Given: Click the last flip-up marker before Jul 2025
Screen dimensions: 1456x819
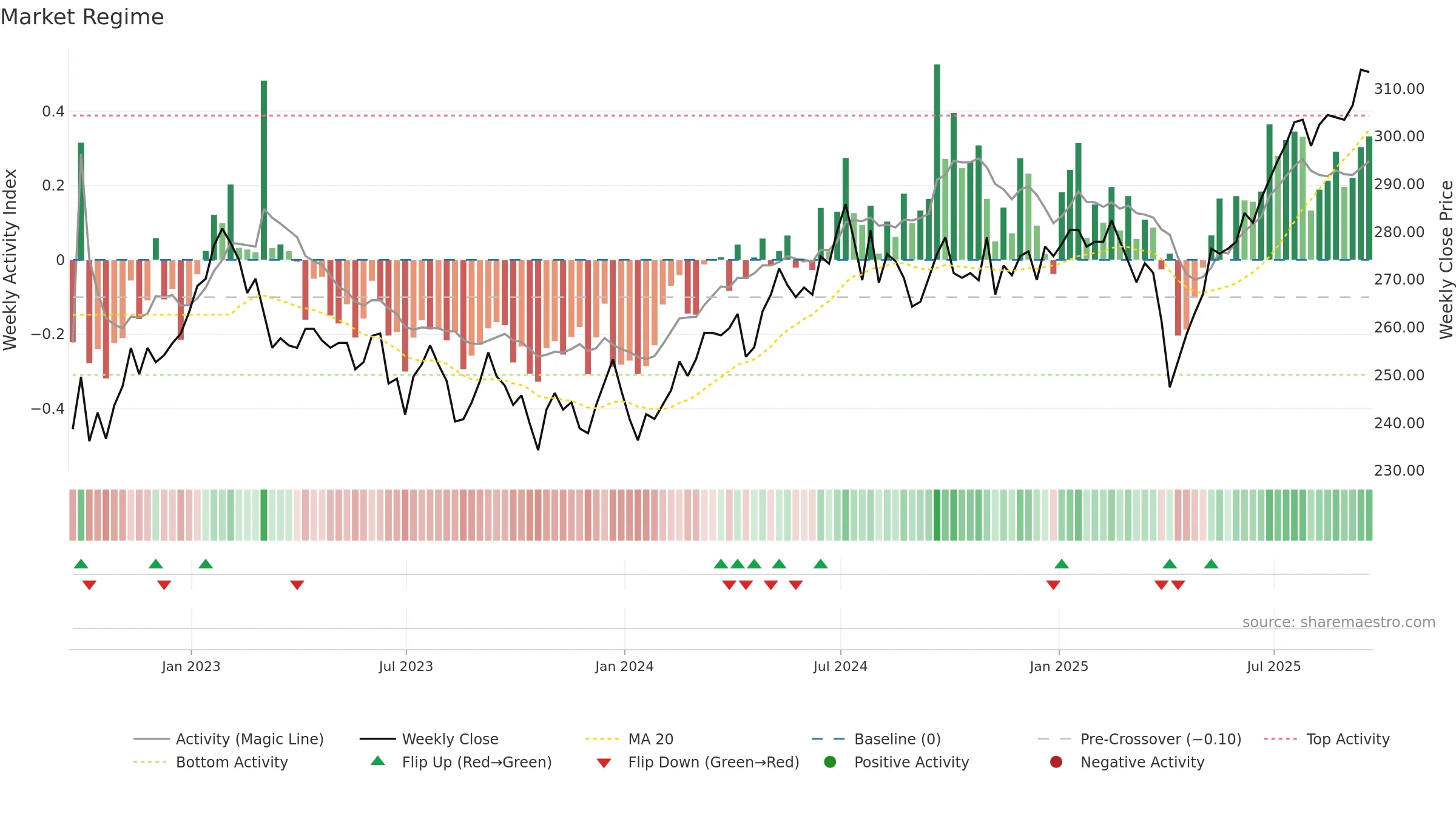Looking at the screenshot, I should coord(1212,564).
